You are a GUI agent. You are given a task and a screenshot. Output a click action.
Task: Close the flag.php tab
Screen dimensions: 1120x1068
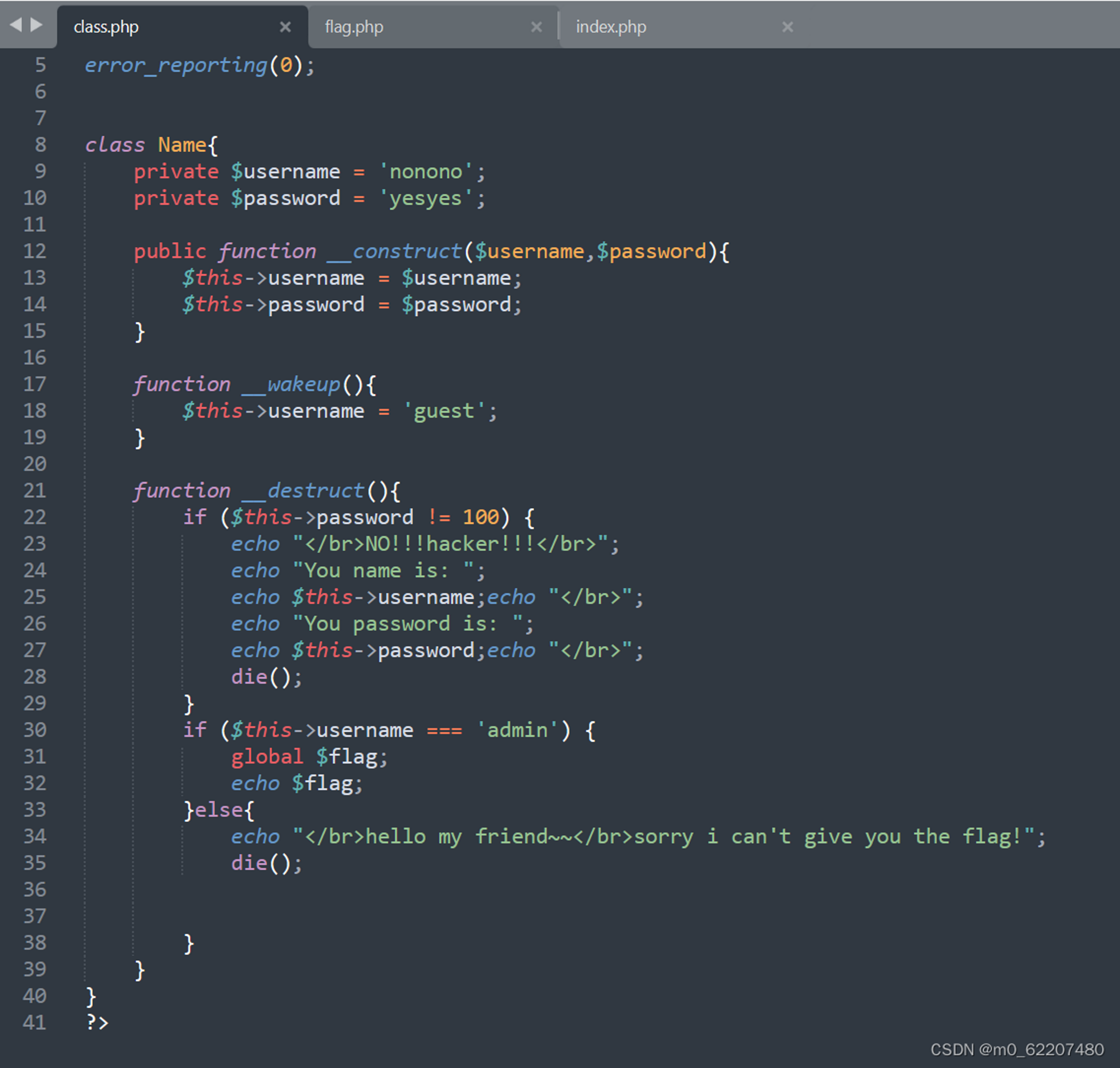coord(536,27)
